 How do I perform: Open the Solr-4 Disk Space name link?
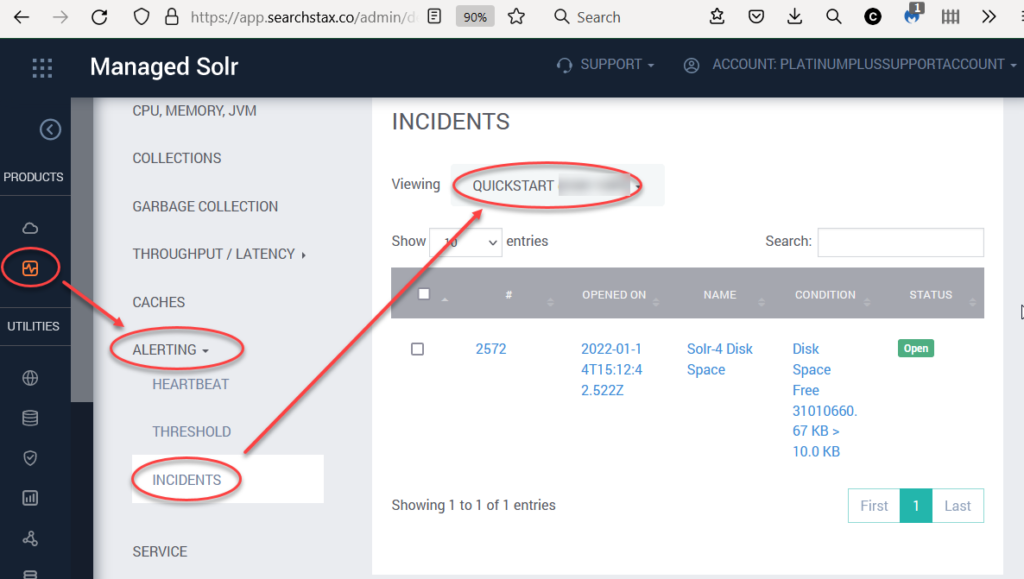(720, 359)
